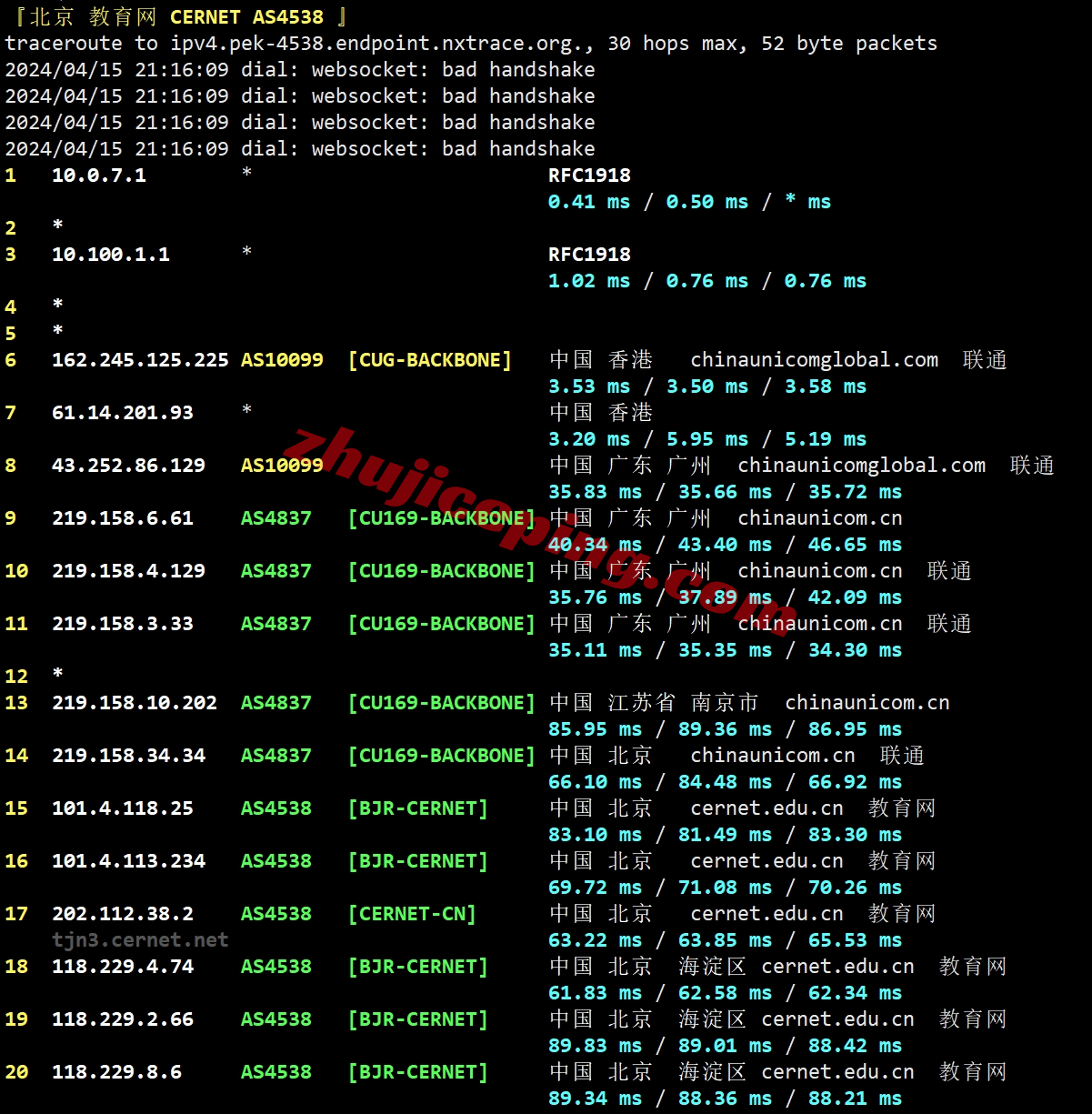Click the IP address 43.252.86.129
1092x1114 pixels.
[x=128, y=466]
